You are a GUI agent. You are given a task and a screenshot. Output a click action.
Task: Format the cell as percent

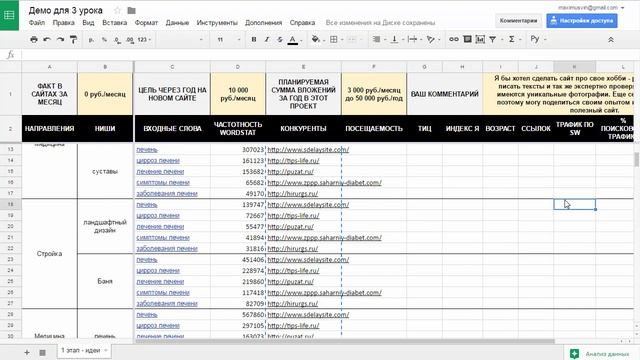coord(104,40)
